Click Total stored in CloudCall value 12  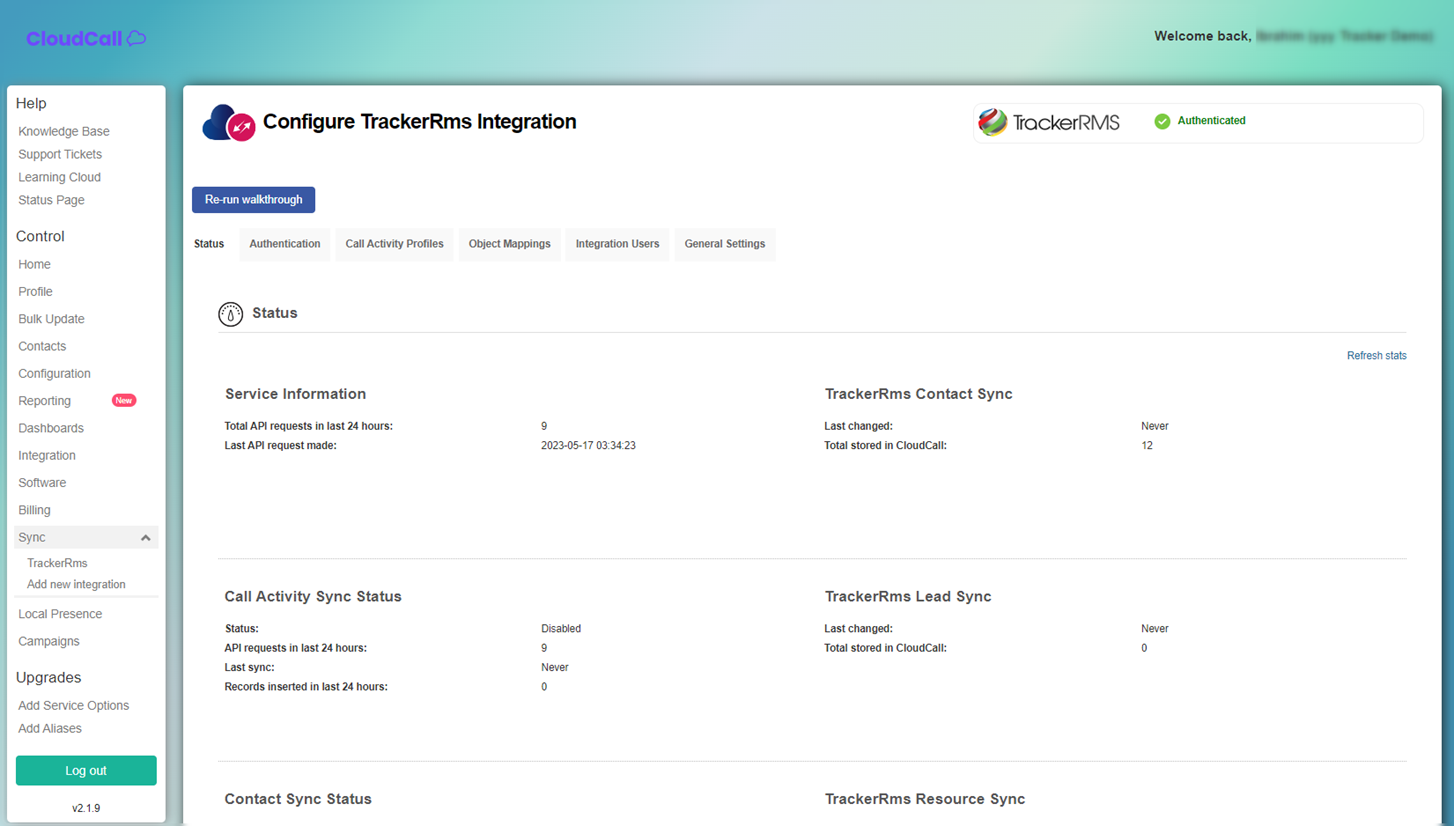click(1147, 446)
